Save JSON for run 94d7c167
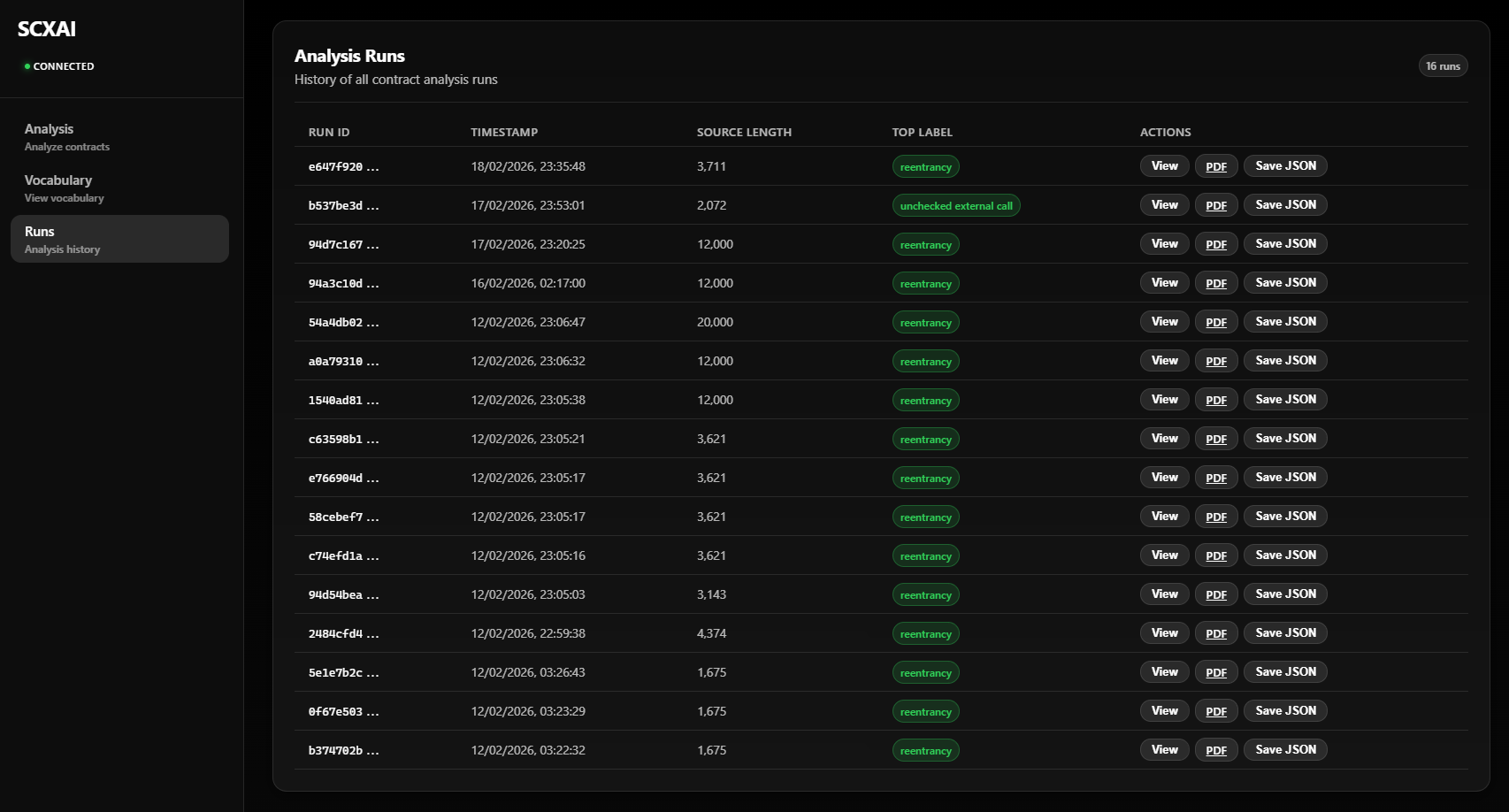Viewport: 1509px width, 812px height. pos(1284,243)
